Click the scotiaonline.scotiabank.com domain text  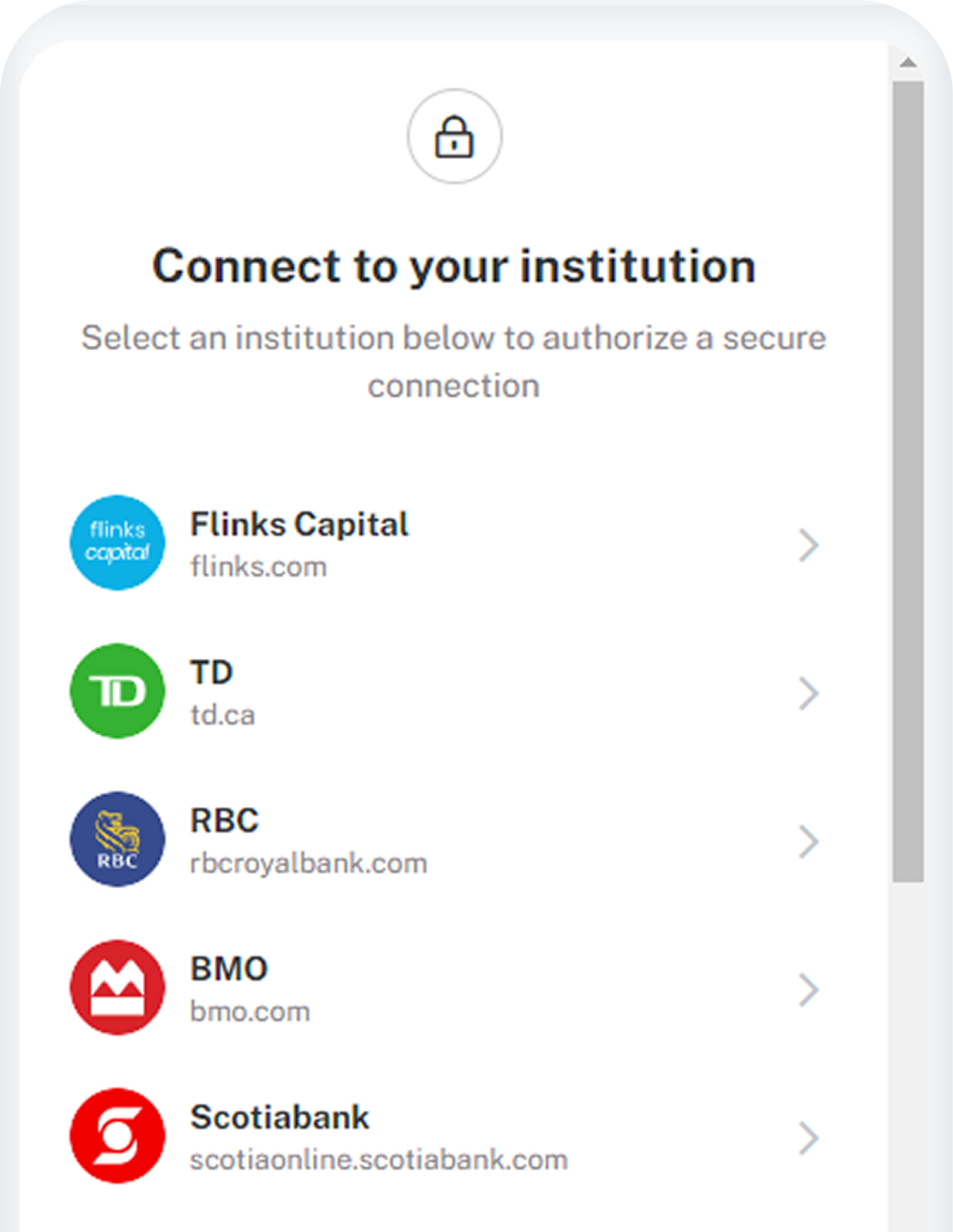point(379,1161)
